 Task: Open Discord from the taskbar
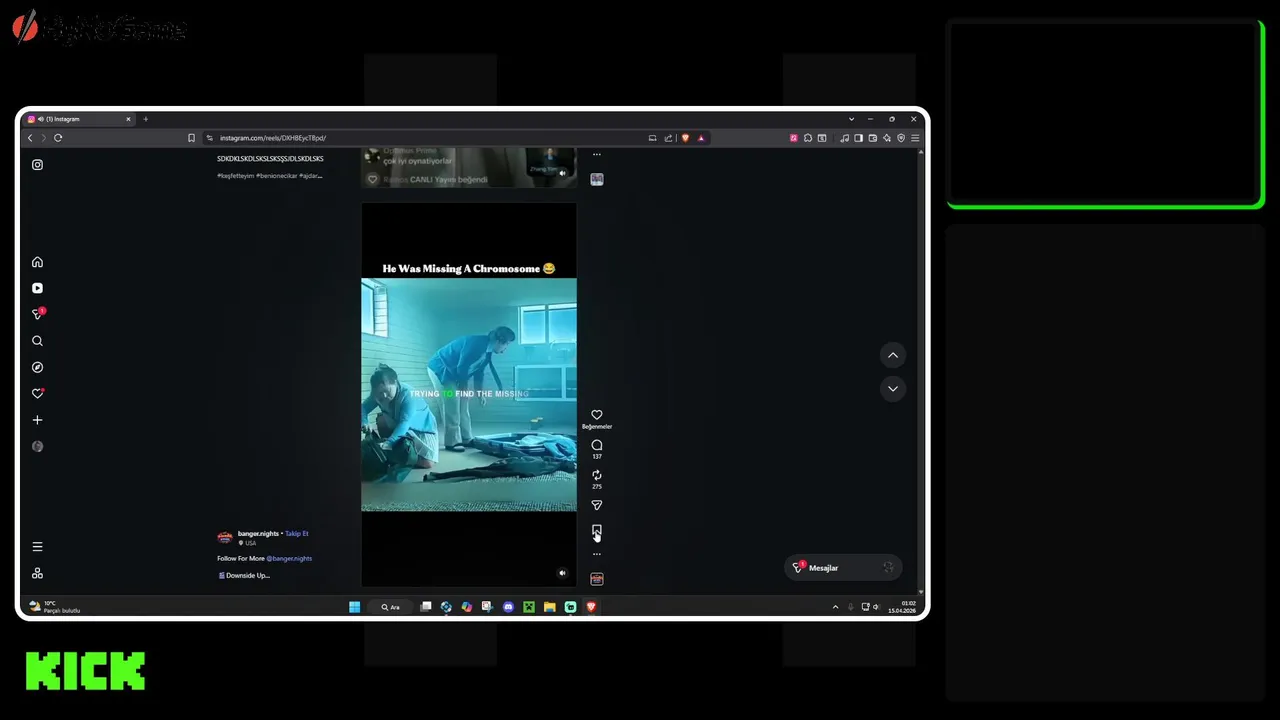[x=508, y=607]
